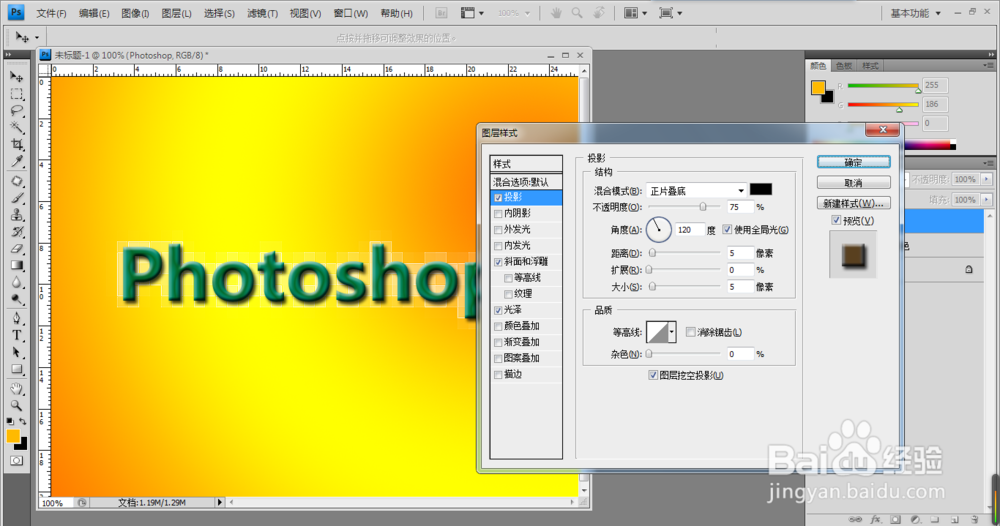1000x526 pixels.
Task: Select the Zoom tool in toolbox
Action: click(17, 405)
